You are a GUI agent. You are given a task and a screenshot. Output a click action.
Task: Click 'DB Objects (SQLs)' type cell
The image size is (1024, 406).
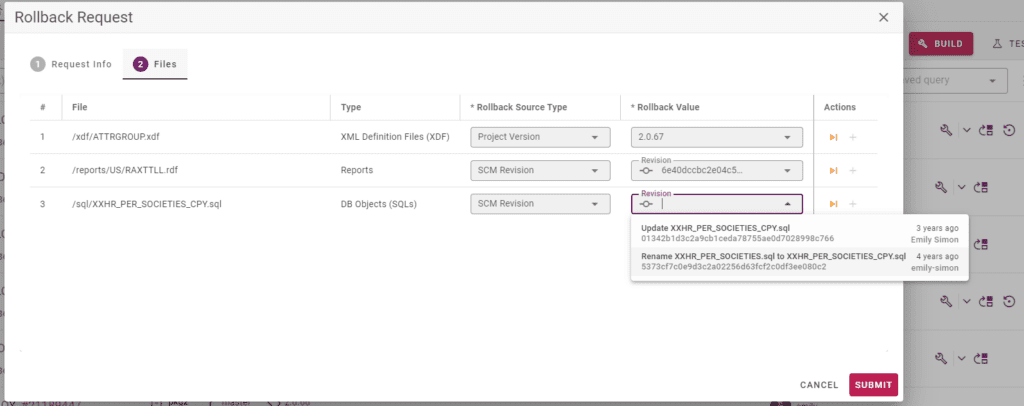[x=379, y=204]
